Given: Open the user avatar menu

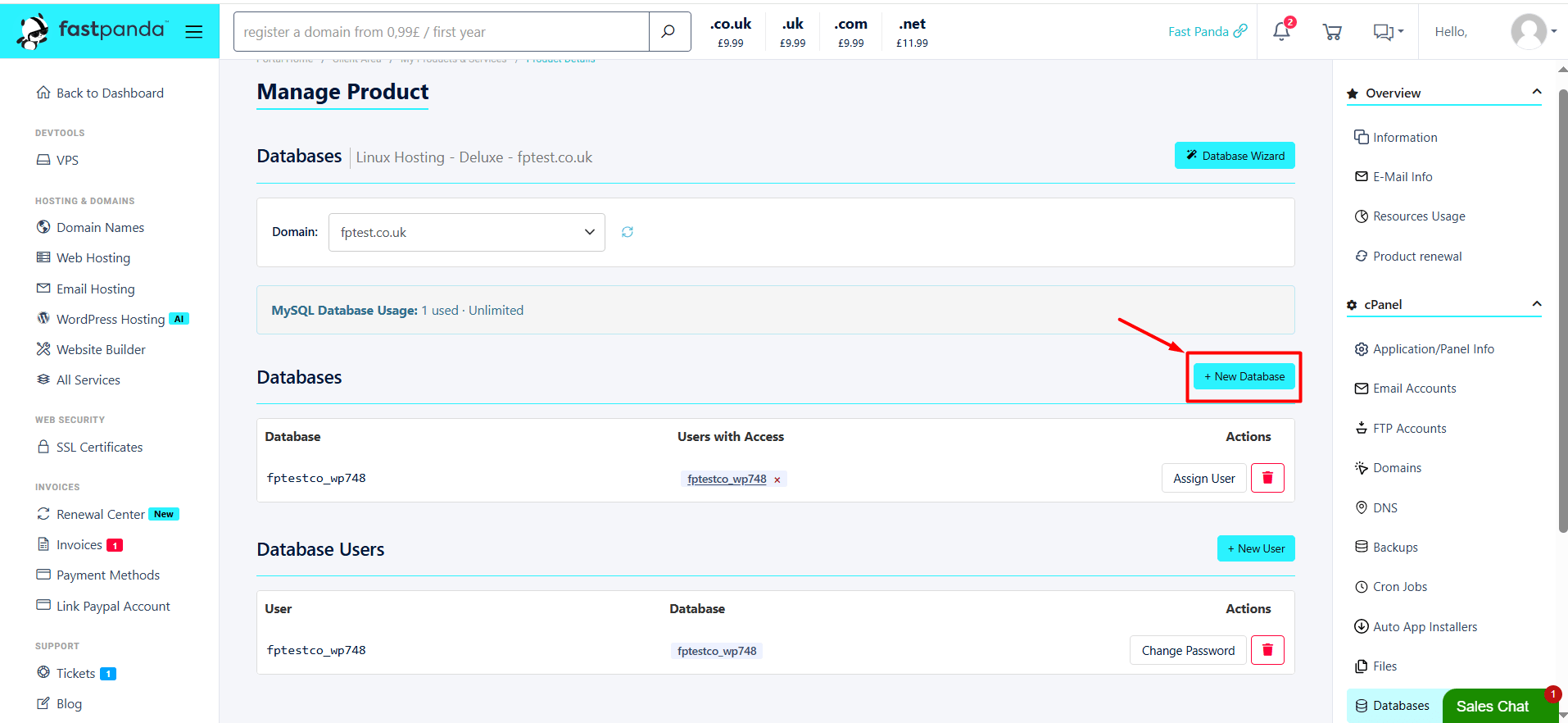Looking at the screenshot, I should tap(1534, 32).
